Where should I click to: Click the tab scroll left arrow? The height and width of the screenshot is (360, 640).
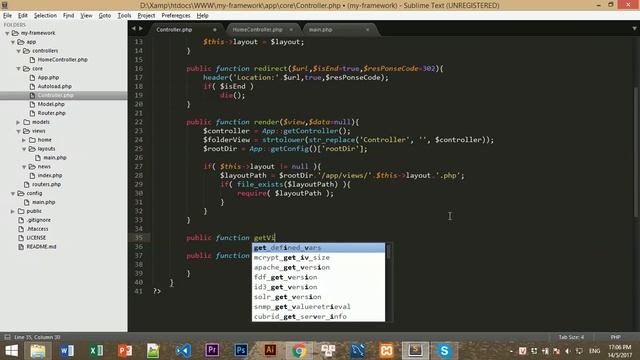pos(133,29)
